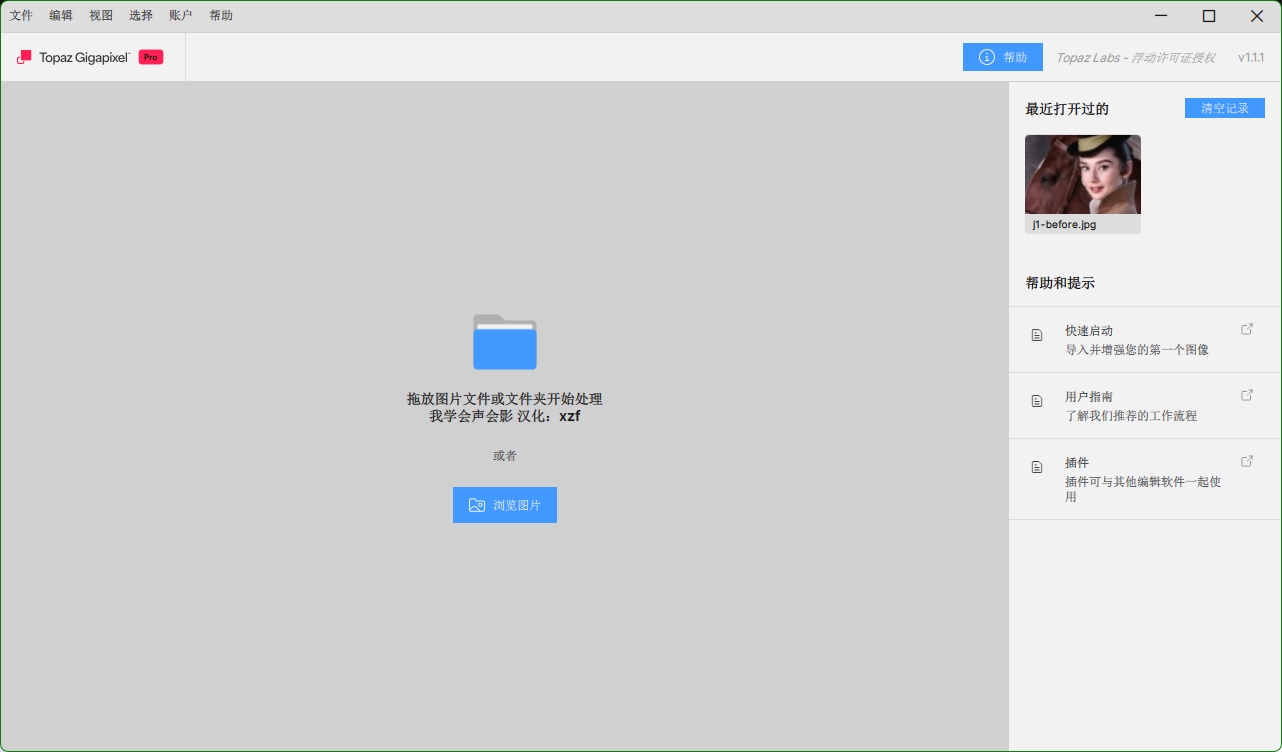Click the 浏览图片 button

point(505,505)
